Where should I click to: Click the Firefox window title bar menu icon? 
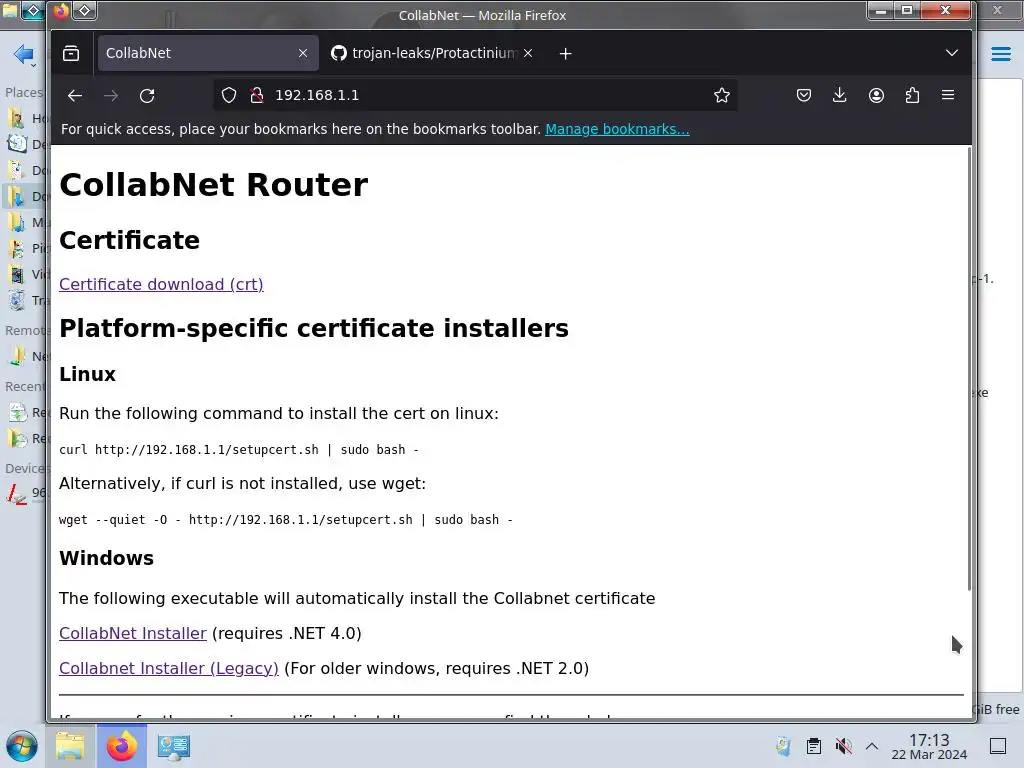click(61, 10)
